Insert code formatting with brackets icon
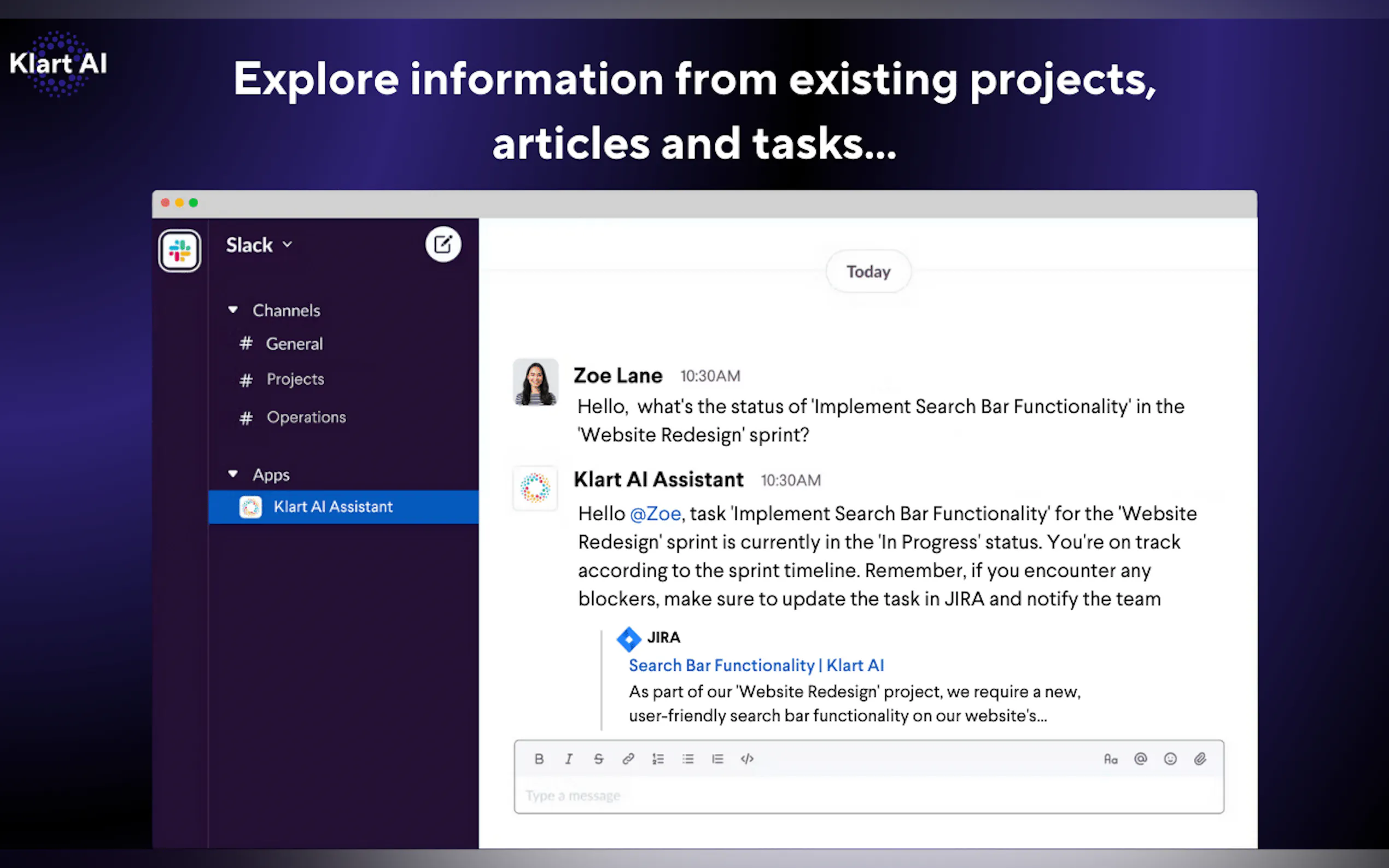The image size is (1389, 868). click(x=747, y=759)
